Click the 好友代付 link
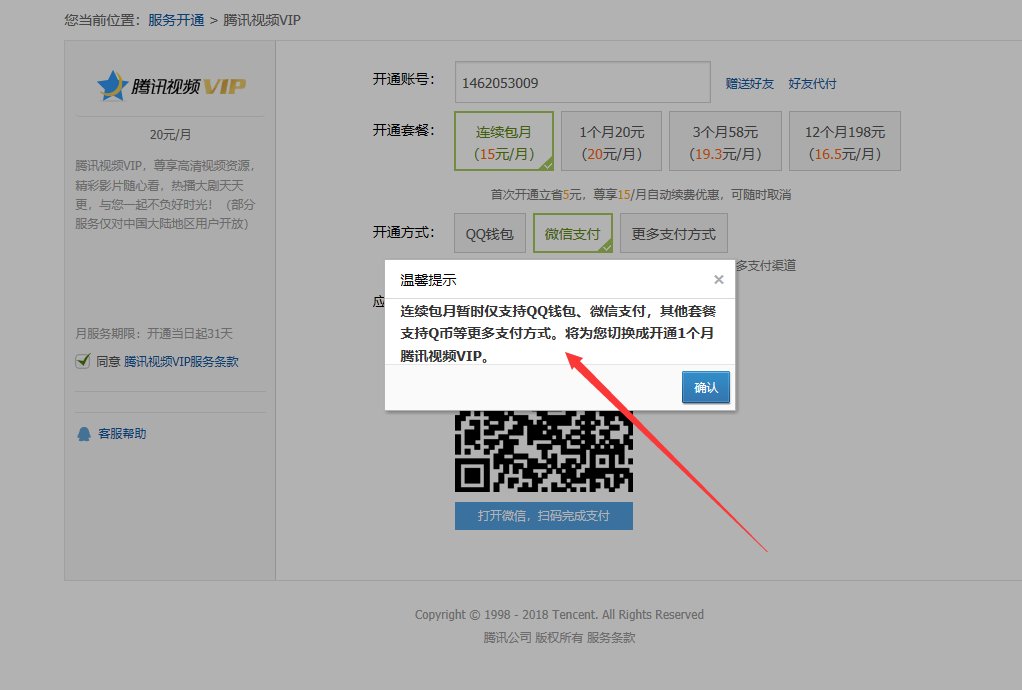 [x=812, y=83]
